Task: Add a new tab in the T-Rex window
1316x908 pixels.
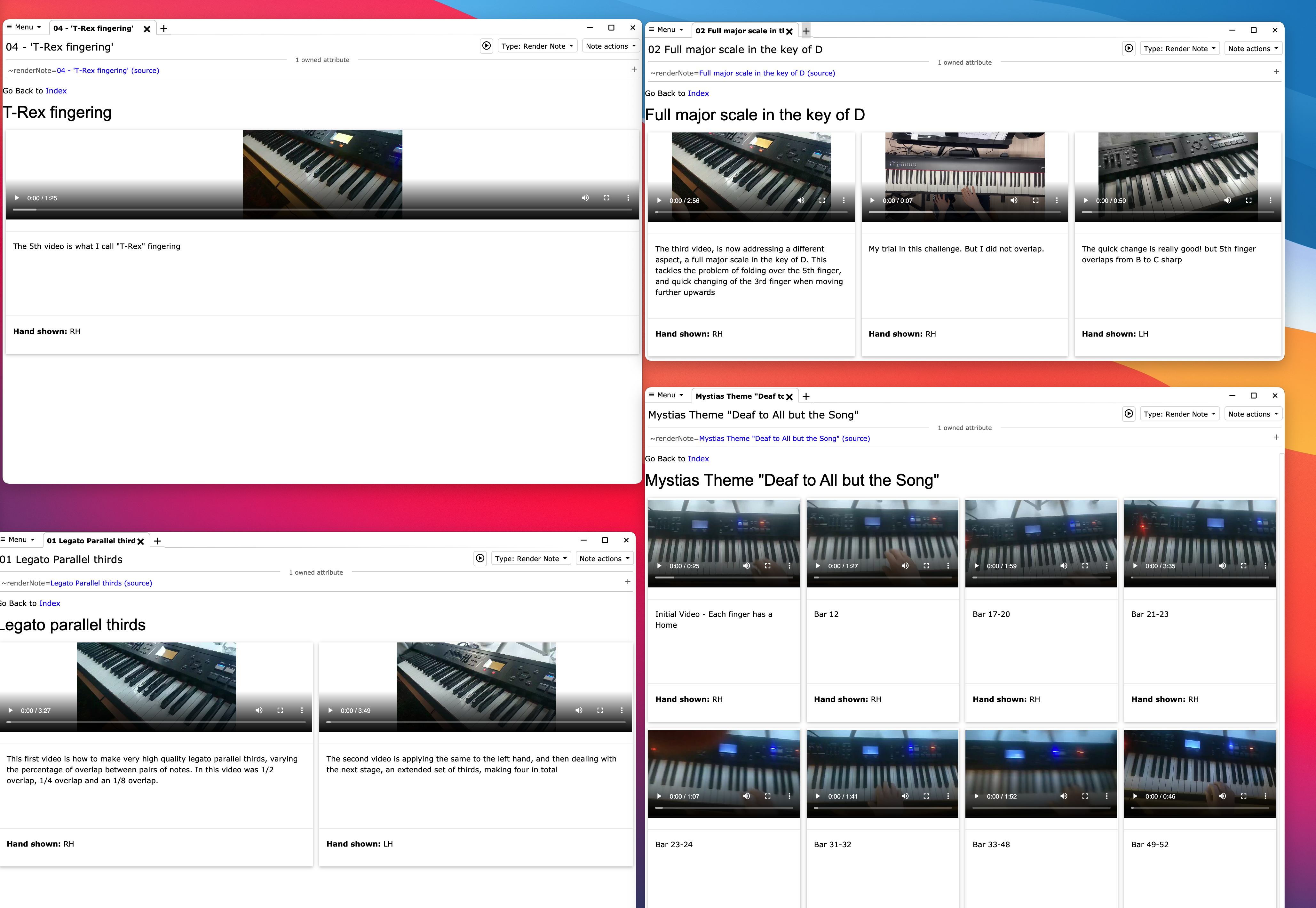Action: point(164,28)
